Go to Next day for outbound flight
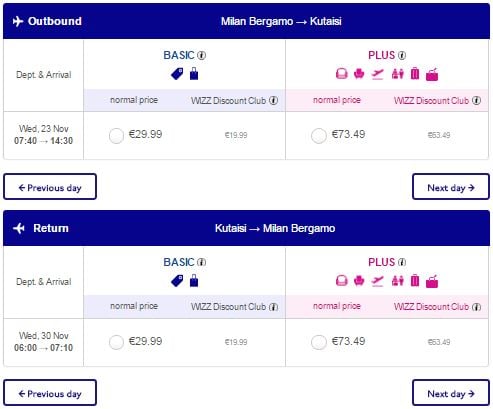493x409 pixels. (451, 187)
